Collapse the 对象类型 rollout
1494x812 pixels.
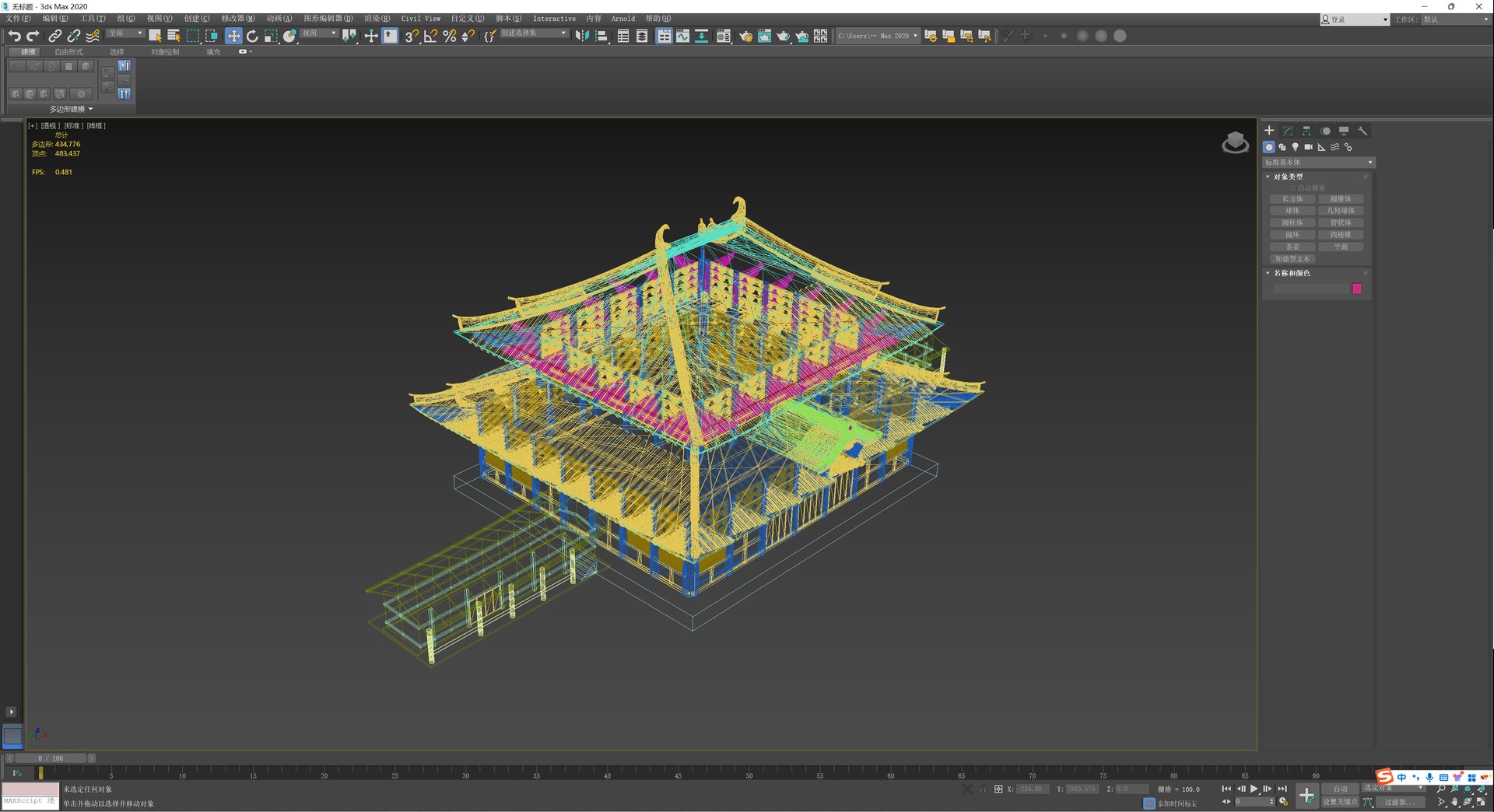(1288, 177)
